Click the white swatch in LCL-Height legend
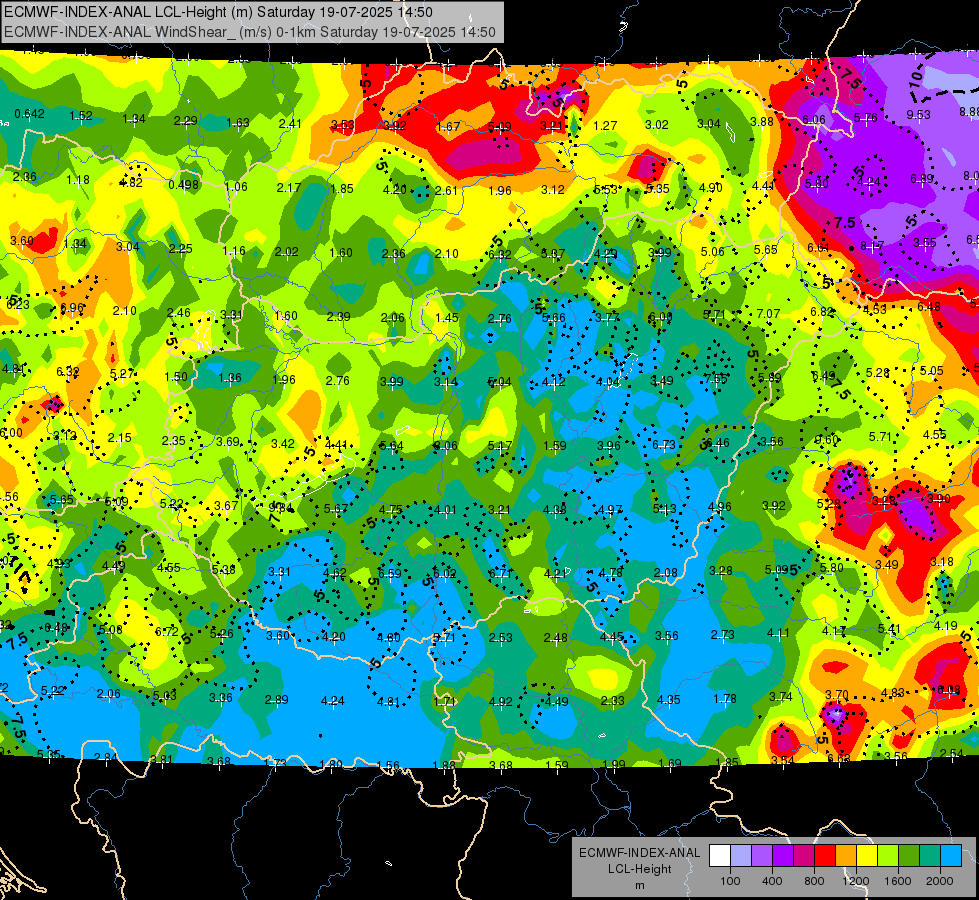Screen dimensions: 979x900 720,855
